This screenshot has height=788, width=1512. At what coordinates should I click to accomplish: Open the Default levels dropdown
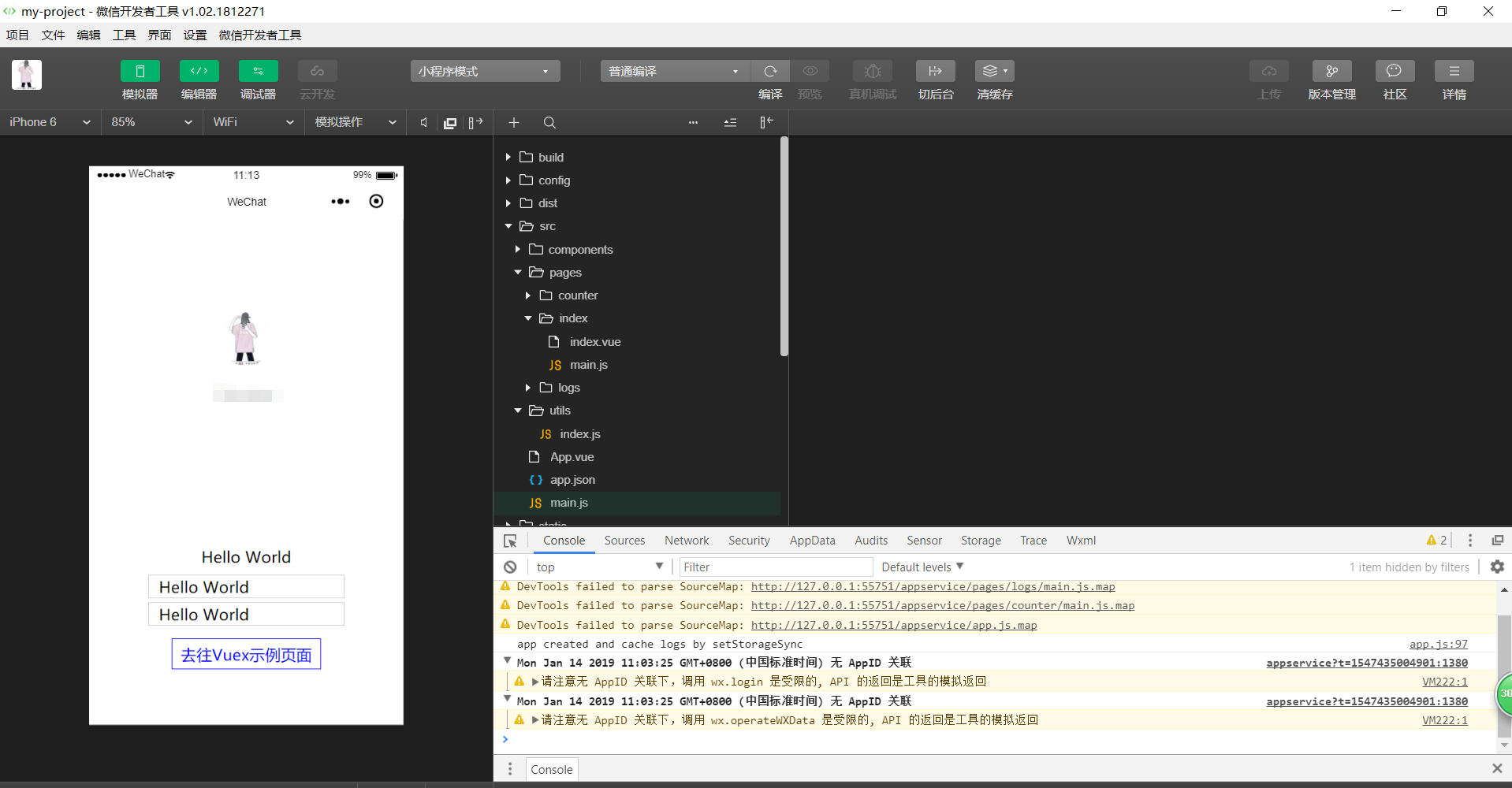pos(922,567)
